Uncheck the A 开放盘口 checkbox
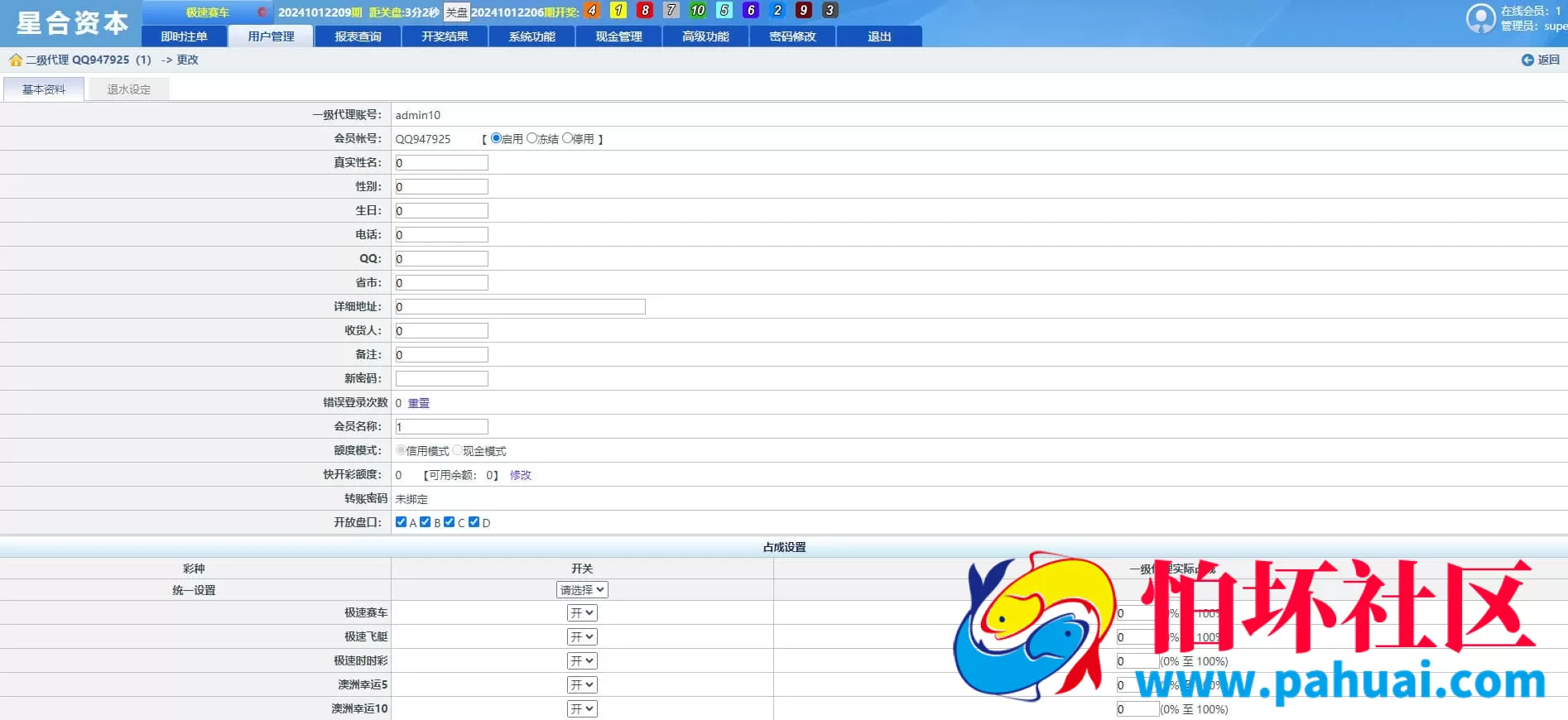This screenshot has width=1568, height=720. pos(401,522)
